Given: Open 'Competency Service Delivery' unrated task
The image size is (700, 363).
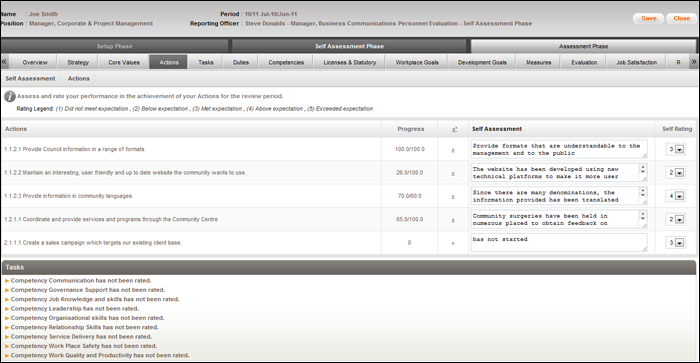Looking at the screenshot, I should [x=81, y=337].
